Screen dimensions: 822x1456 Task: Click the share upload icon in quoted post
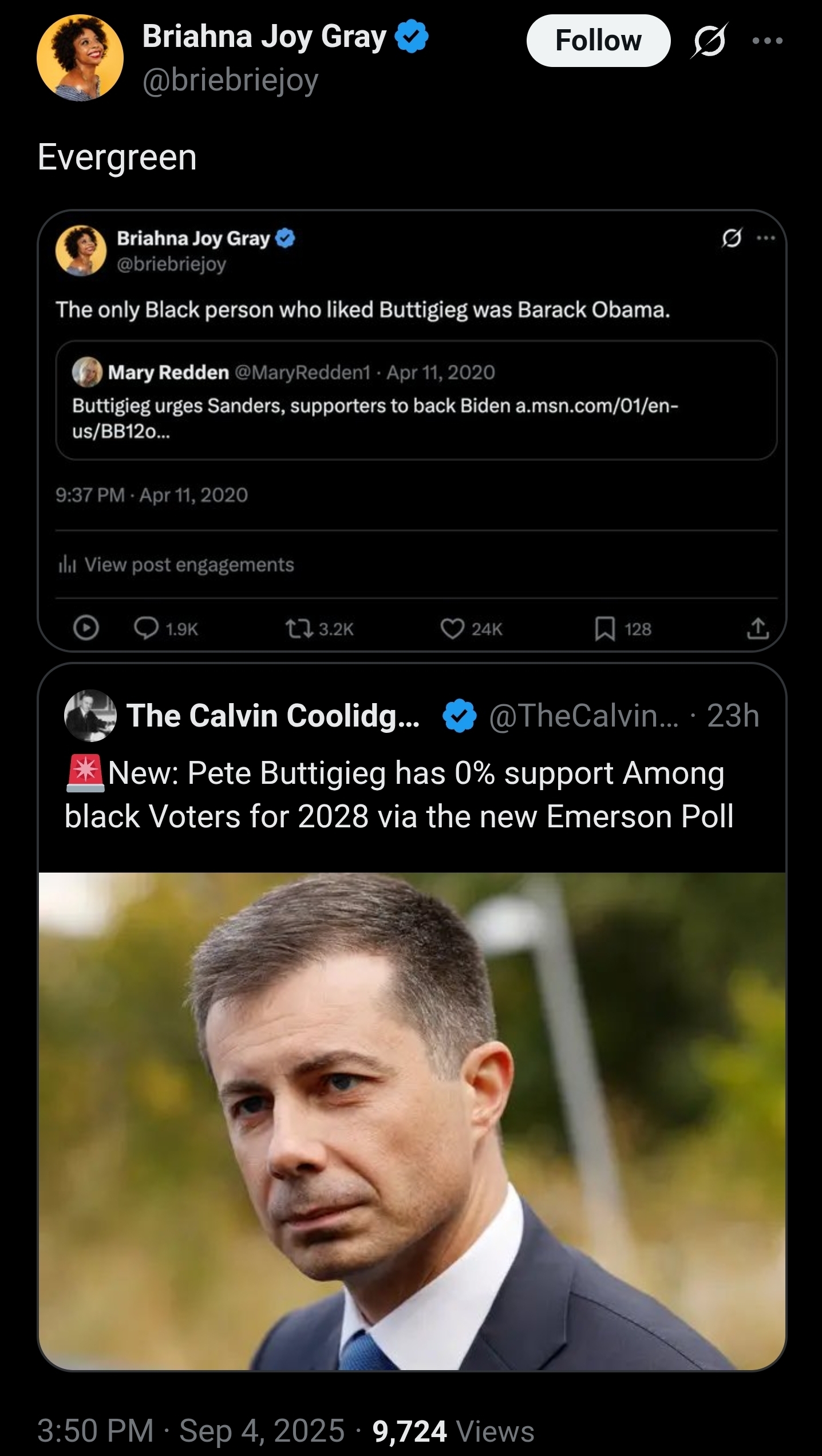point(757,629)
